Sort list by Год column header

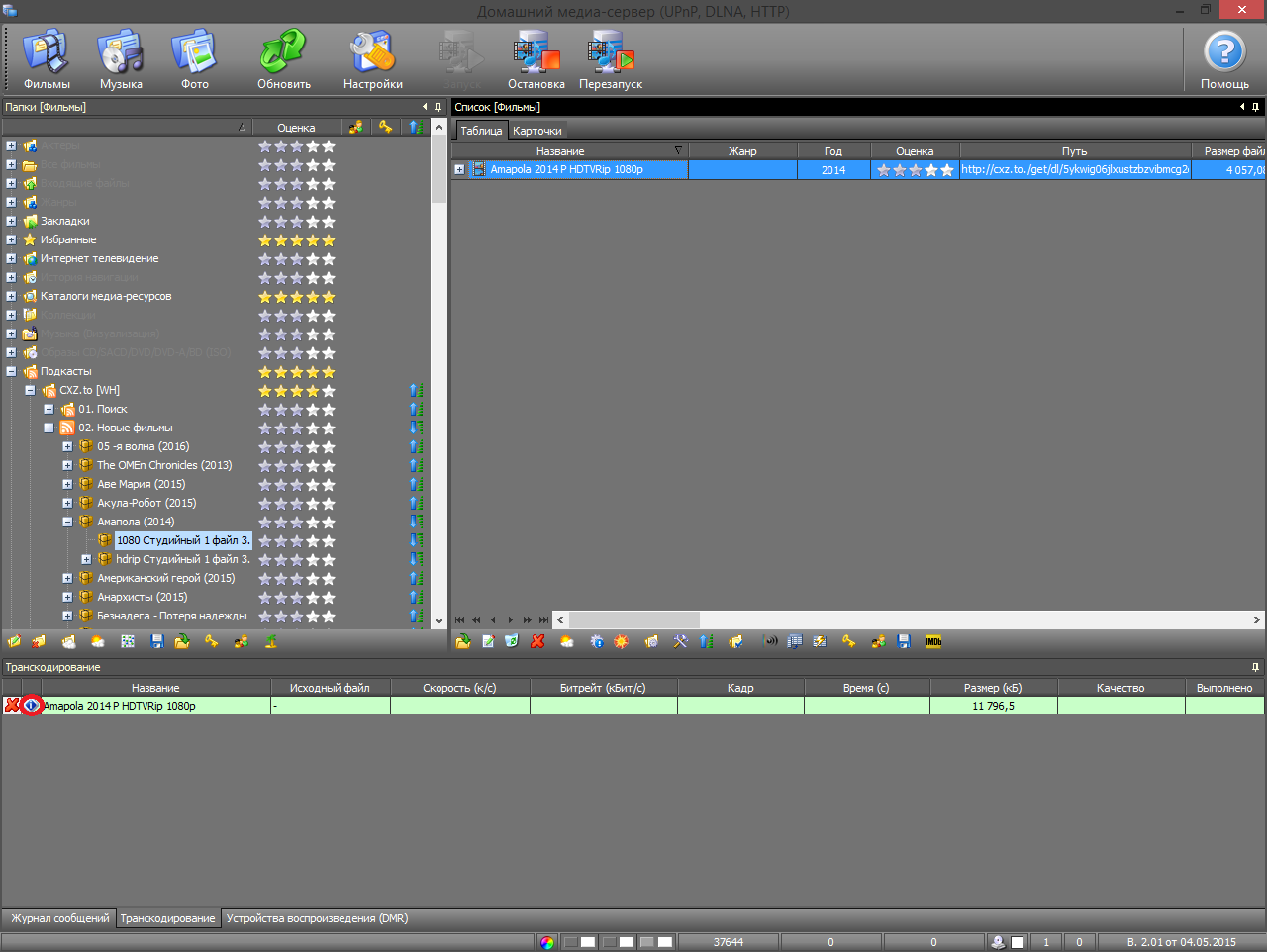coord(832,151)
